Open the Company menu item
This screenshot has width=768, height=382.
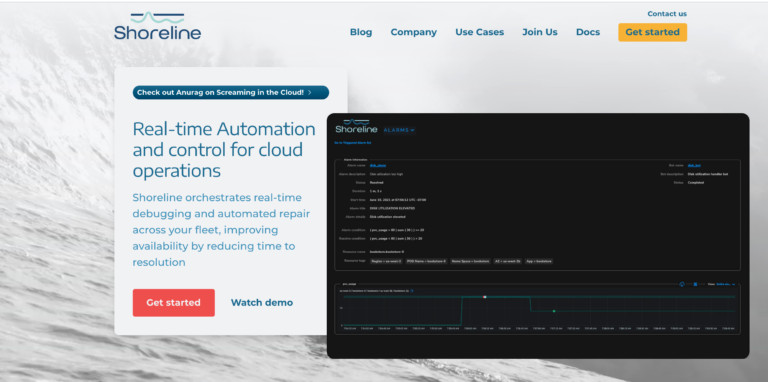click(x=413, y=32)
